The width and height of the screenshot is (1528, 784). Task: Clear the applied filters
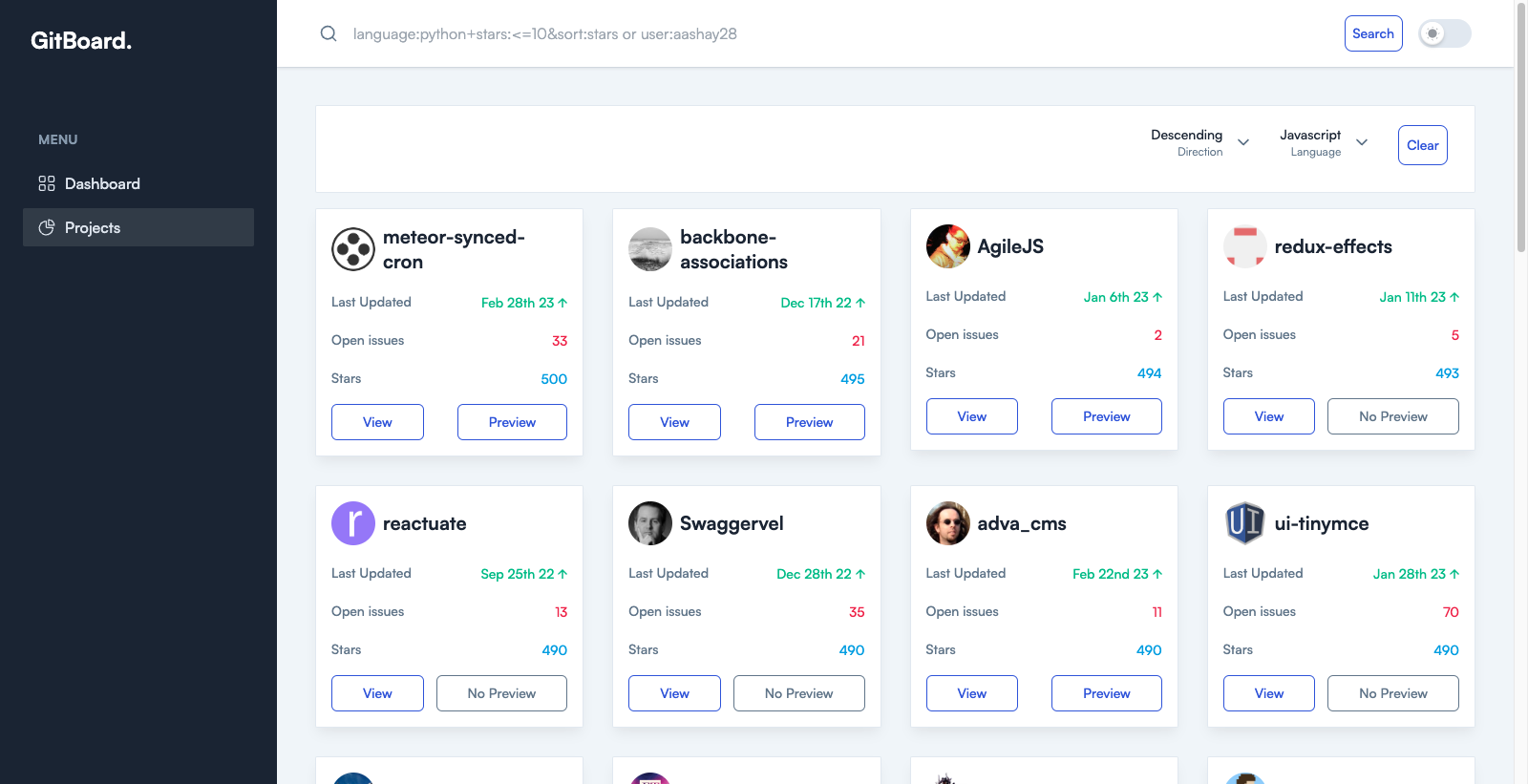click(1422, 145)
